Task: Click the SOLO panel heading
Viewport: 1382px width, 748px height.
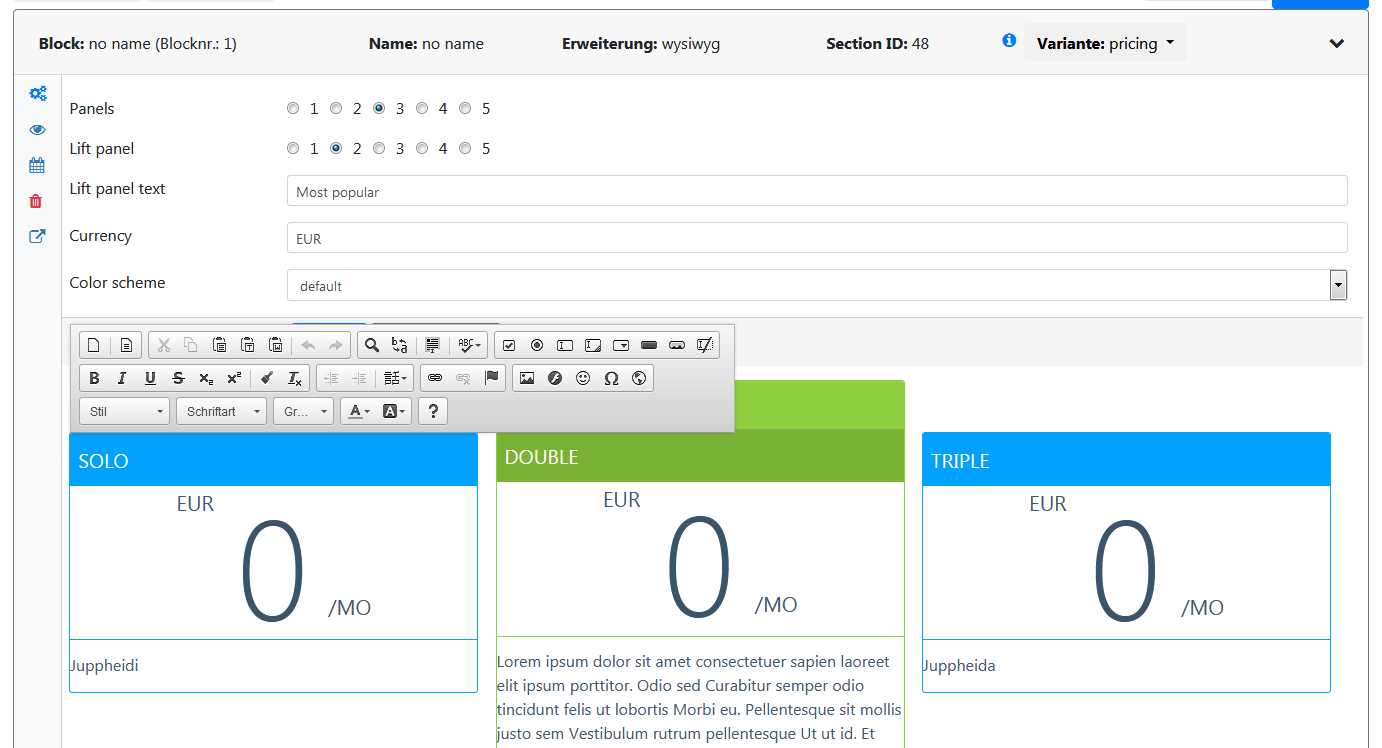Action: (104, 461)
